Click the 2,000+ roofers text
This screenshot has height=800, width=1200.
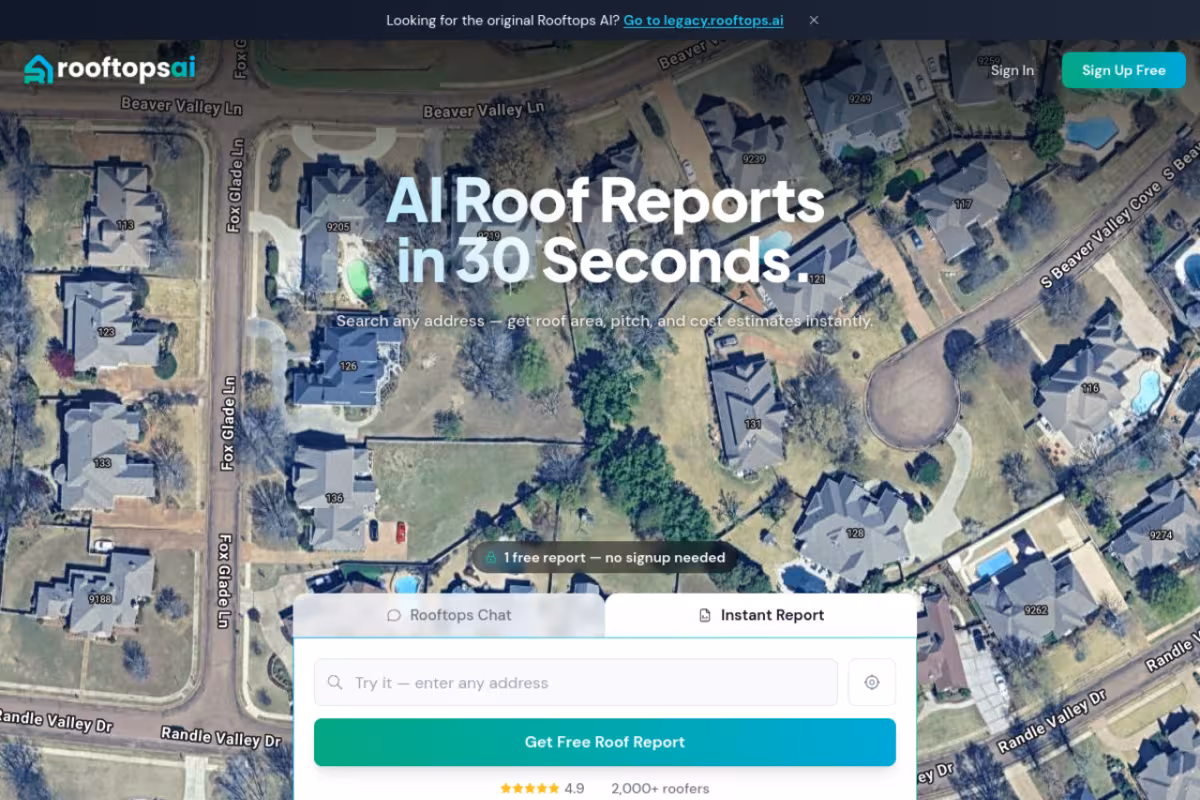point(660,788)
